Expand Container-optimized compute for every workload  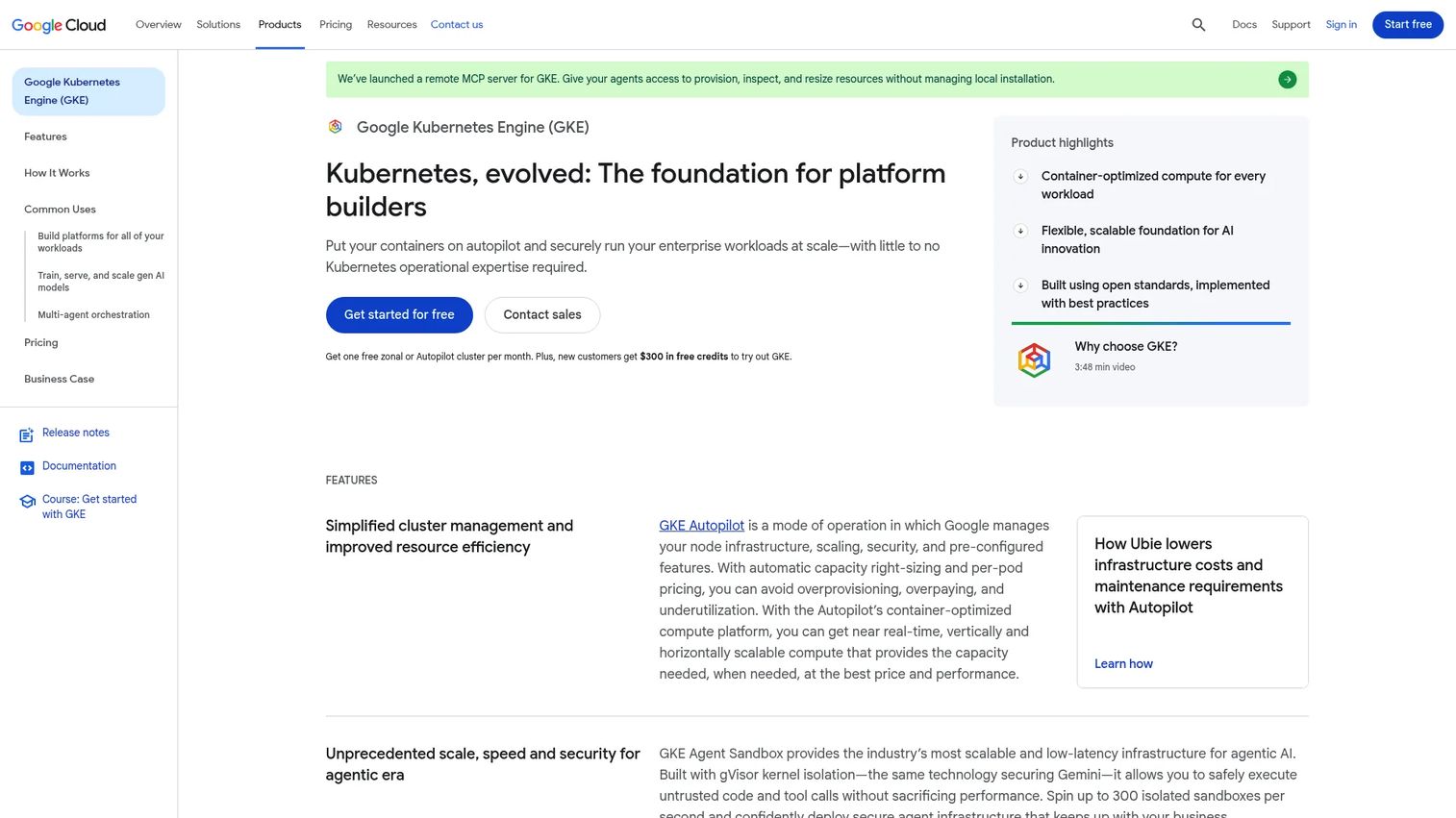click(x=1020, y=177)
